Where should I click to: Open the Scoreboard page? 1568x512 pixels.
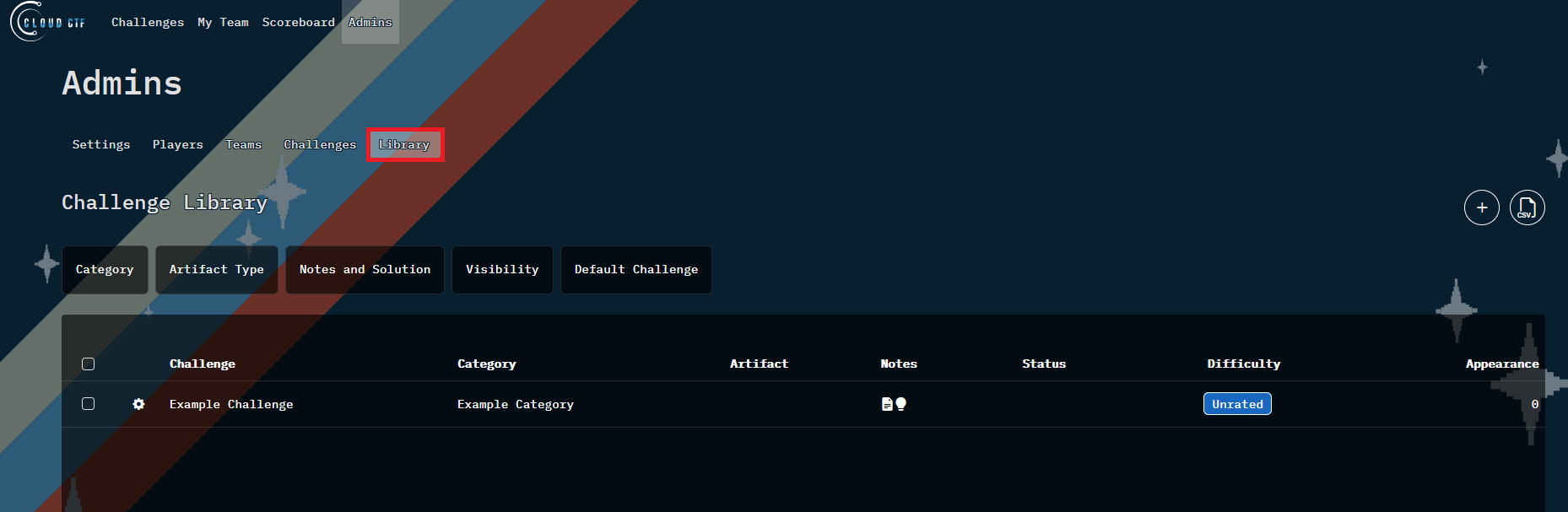point(298,22)
